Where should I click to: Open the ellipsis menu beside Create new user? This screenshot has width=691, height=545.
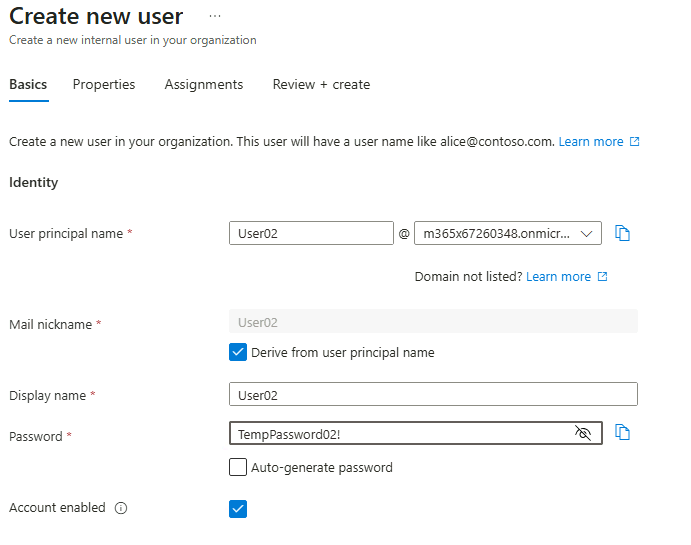pyautogui.click(x=215, y=16)
